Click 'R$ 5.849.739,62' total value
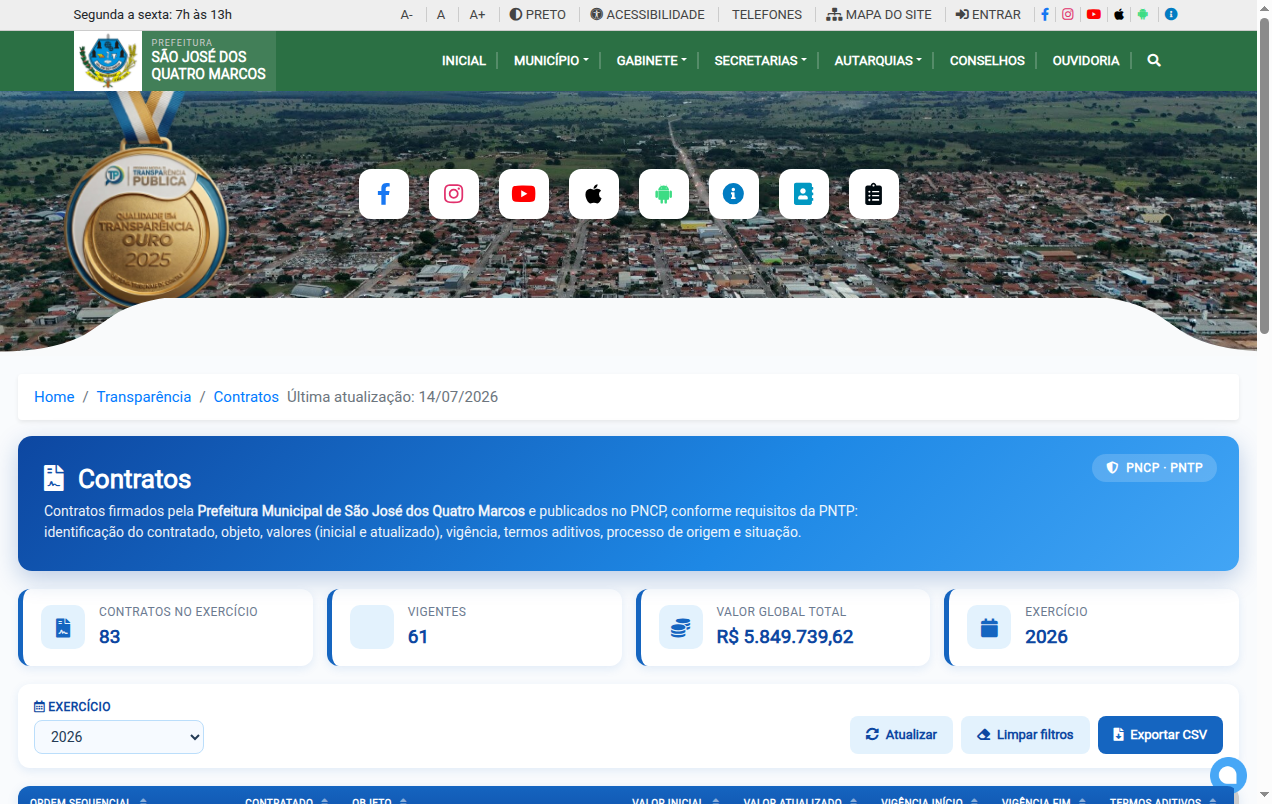The width and height of the screenshot is (1272, 804). coord(785,637)
